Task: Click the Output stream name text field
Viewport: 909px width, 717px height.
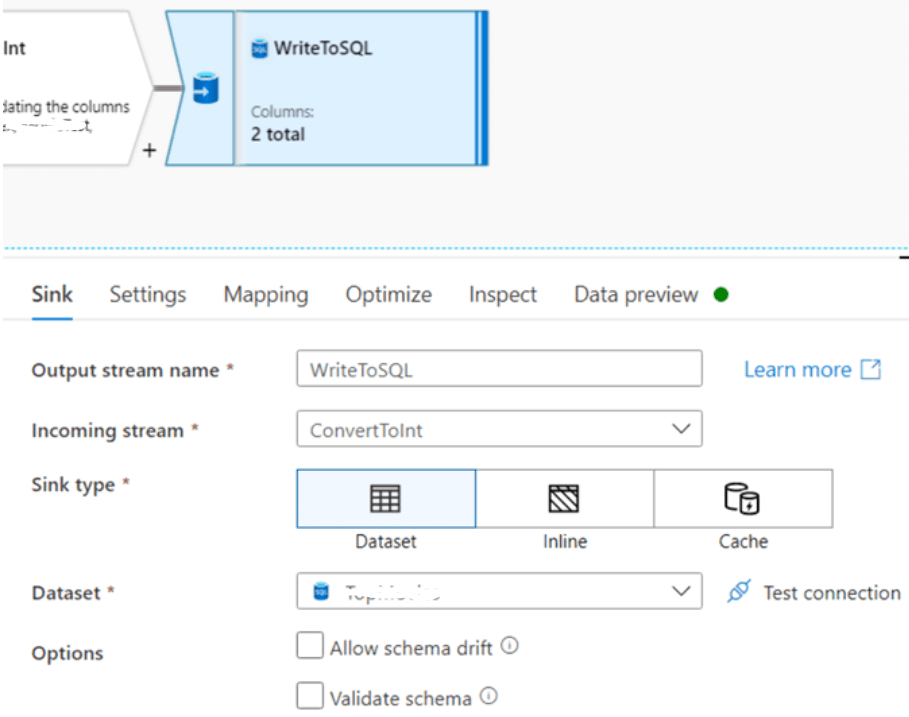Action: 499,369
